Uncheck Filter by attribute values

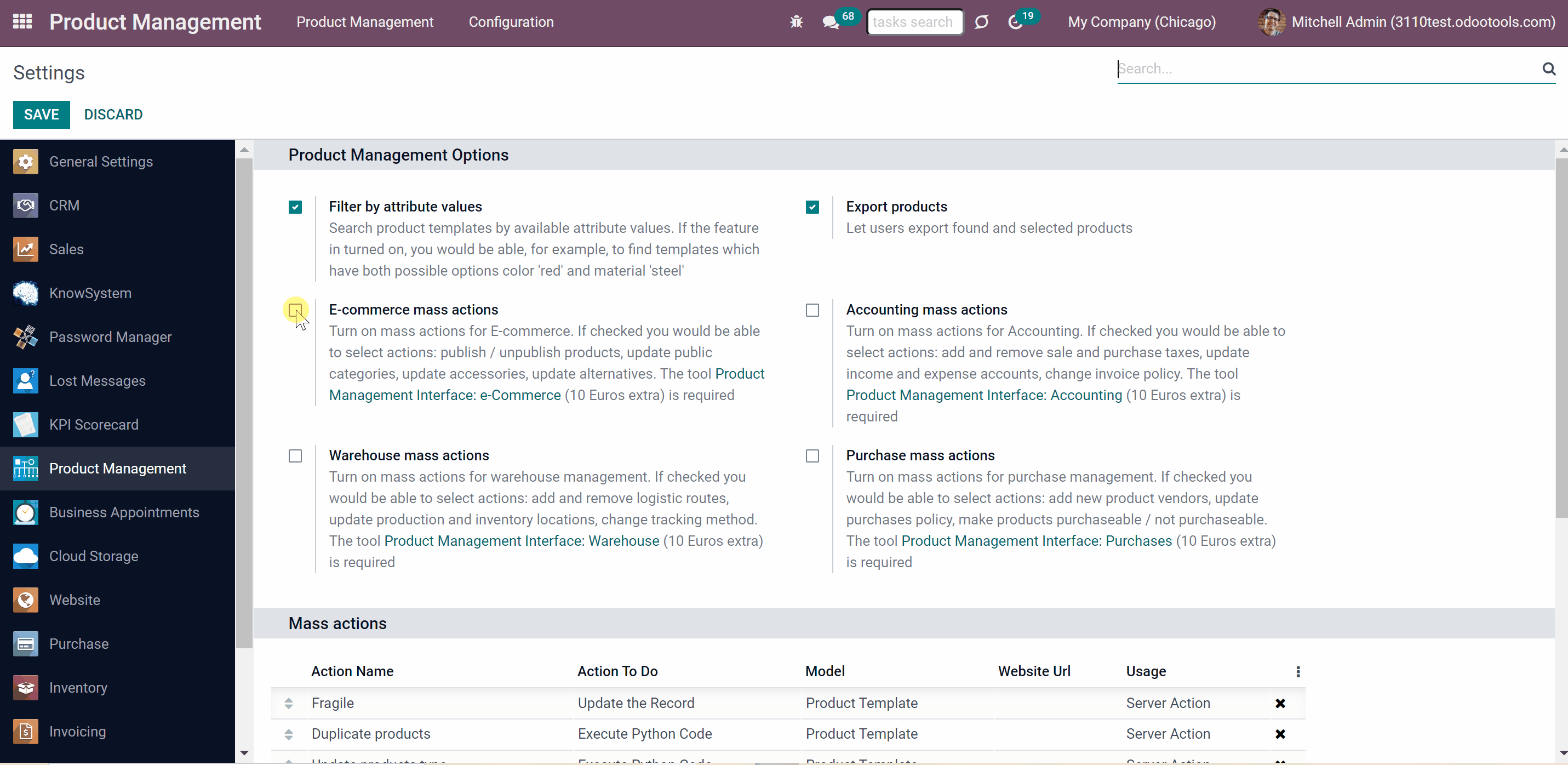click(295, 207)
